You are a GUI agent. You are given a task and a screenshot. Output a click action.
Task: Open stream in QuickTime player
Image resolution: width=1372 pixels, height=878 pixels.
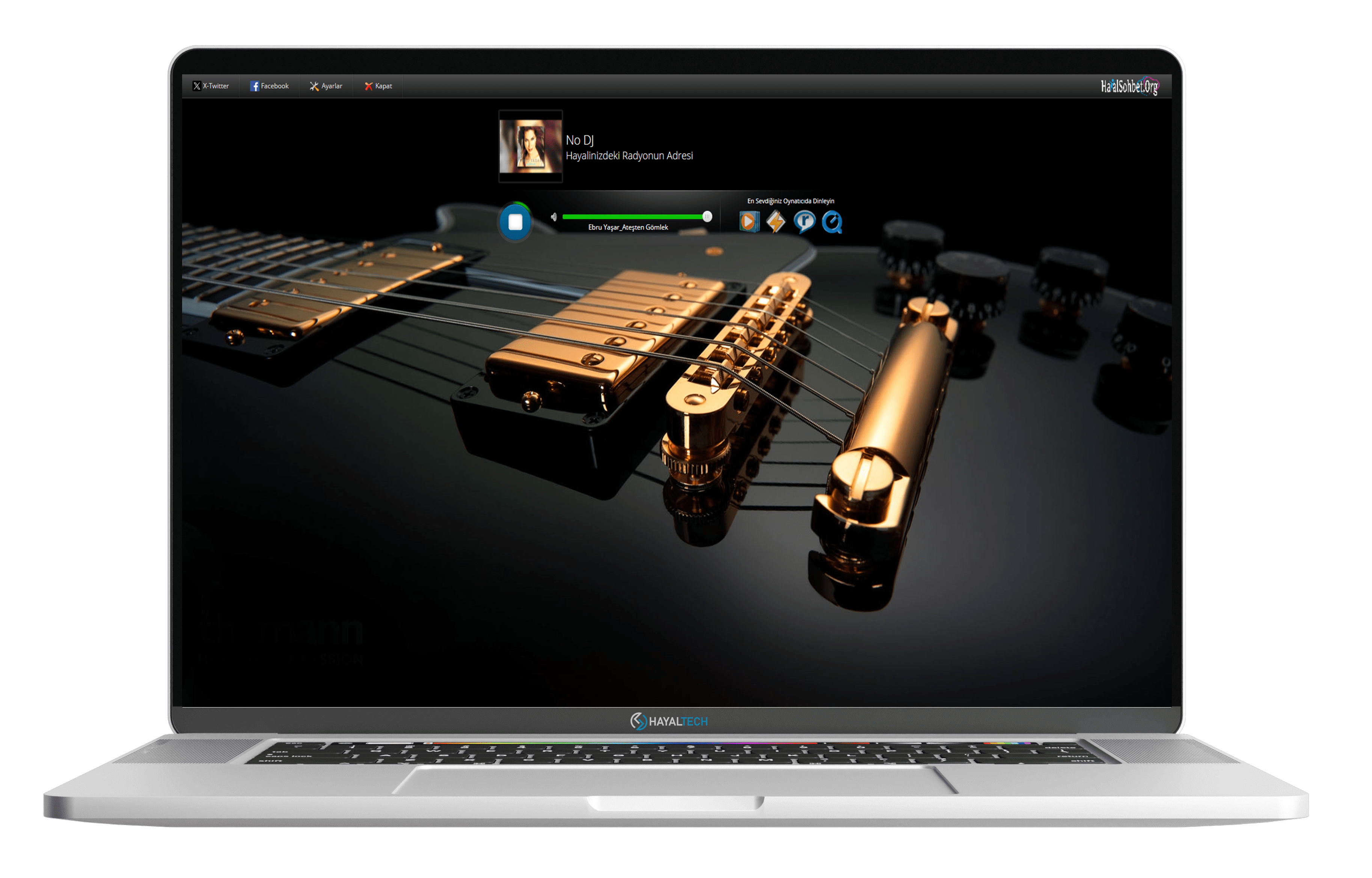coord(832,222)
